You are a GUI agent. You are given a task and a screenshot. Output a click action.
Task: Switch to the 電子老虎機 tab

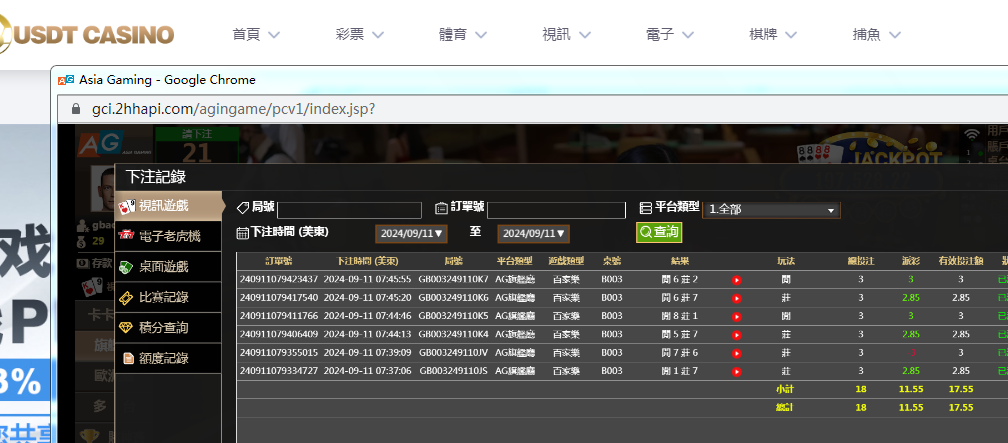pos(169,236)
